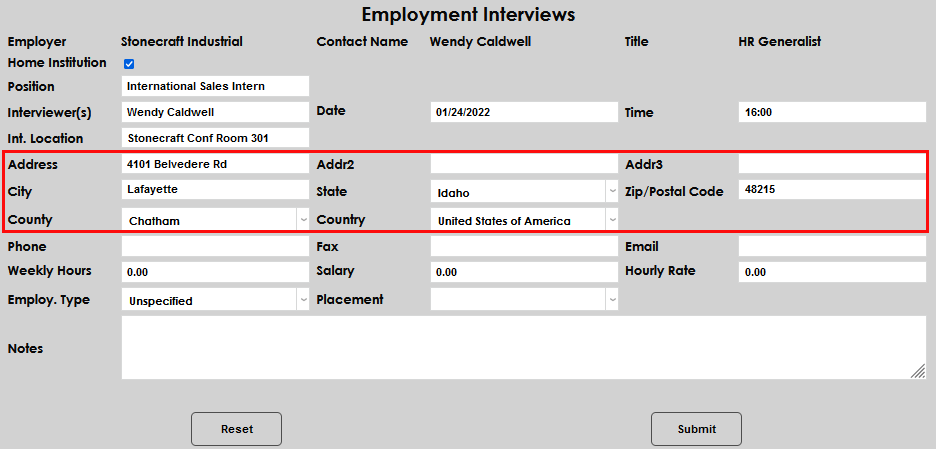Click the empty Email field
This screenshot has width=936, height=449.
coord(833,247)
